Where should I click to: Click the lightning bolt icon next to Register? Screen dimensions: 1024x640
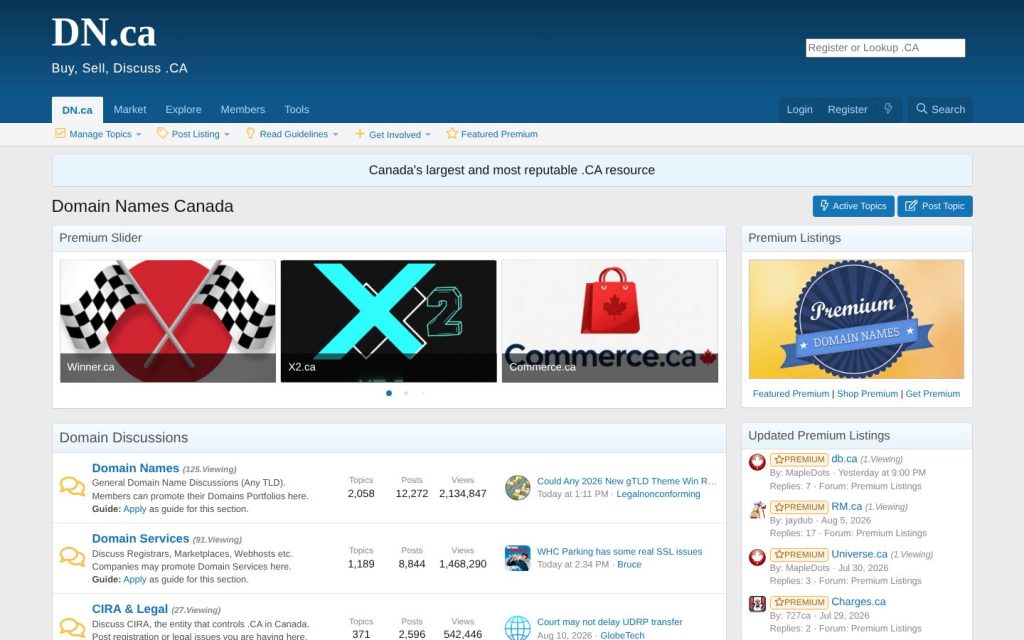pos(888,109)
